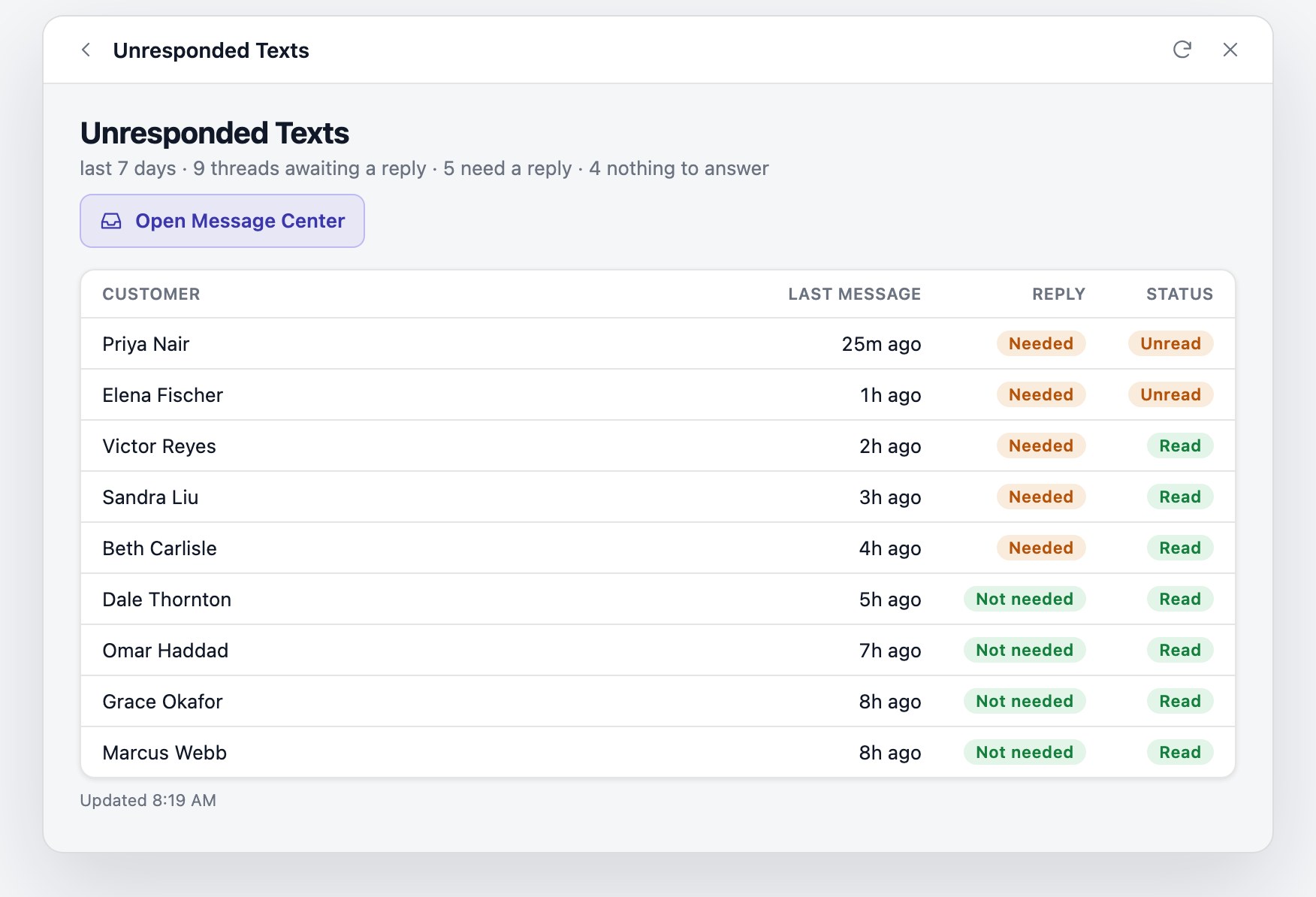Click the 25m ago timestamp
Viewport: 1316px width, 897px height.
coord(881,344)
